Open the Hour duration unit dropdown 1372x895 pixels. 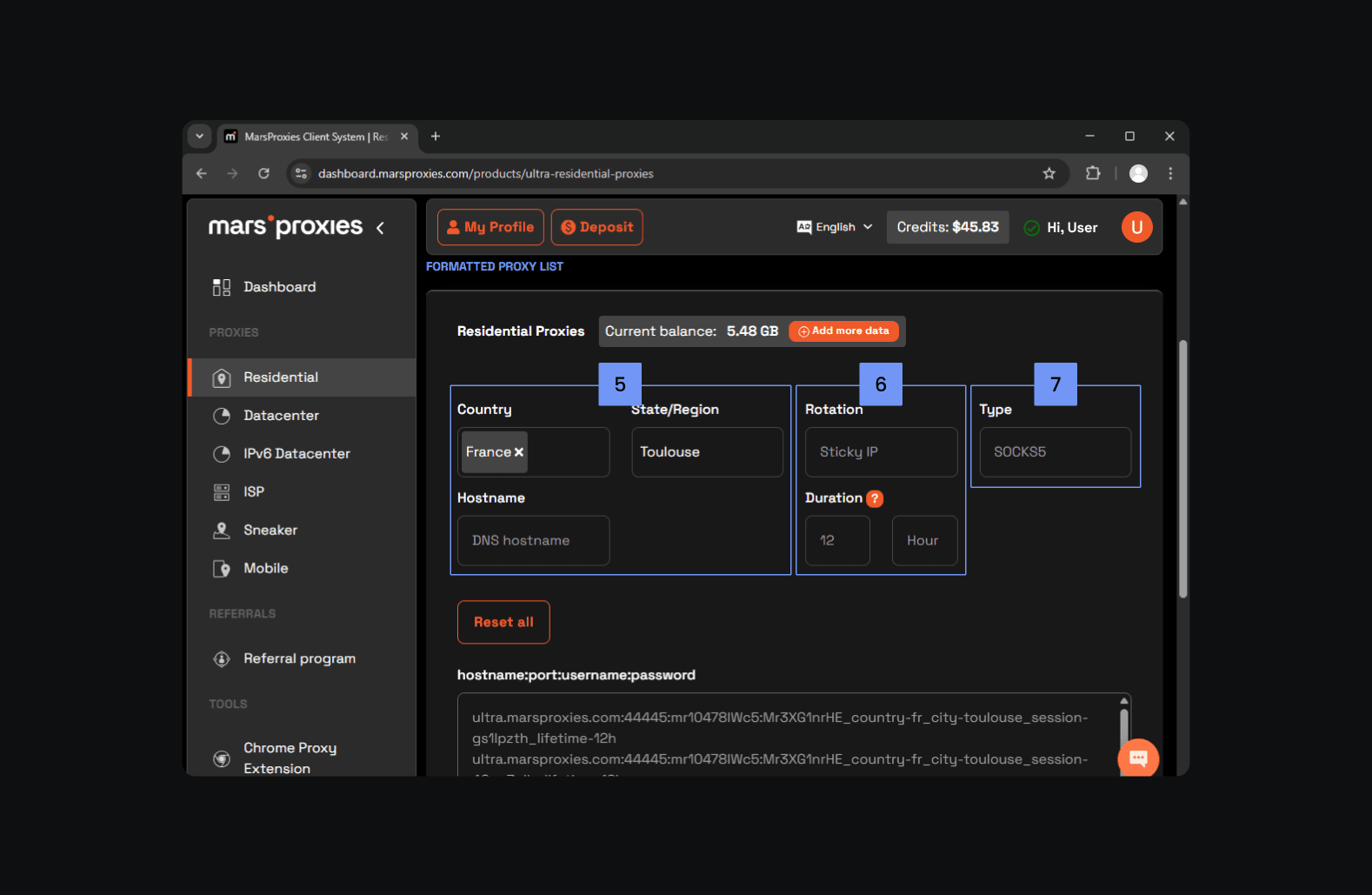point(925,541)
